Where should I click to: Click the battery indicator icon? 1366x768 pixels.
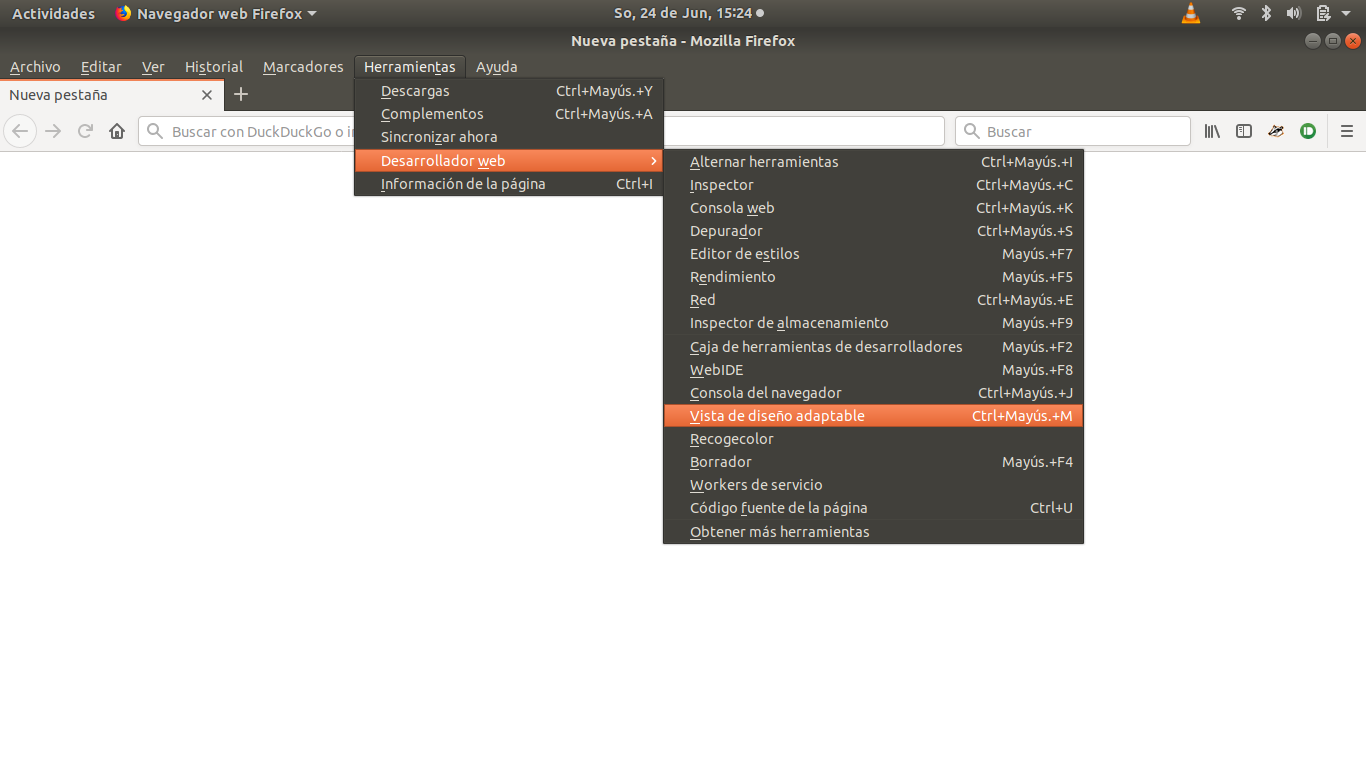click(1323, 13)
